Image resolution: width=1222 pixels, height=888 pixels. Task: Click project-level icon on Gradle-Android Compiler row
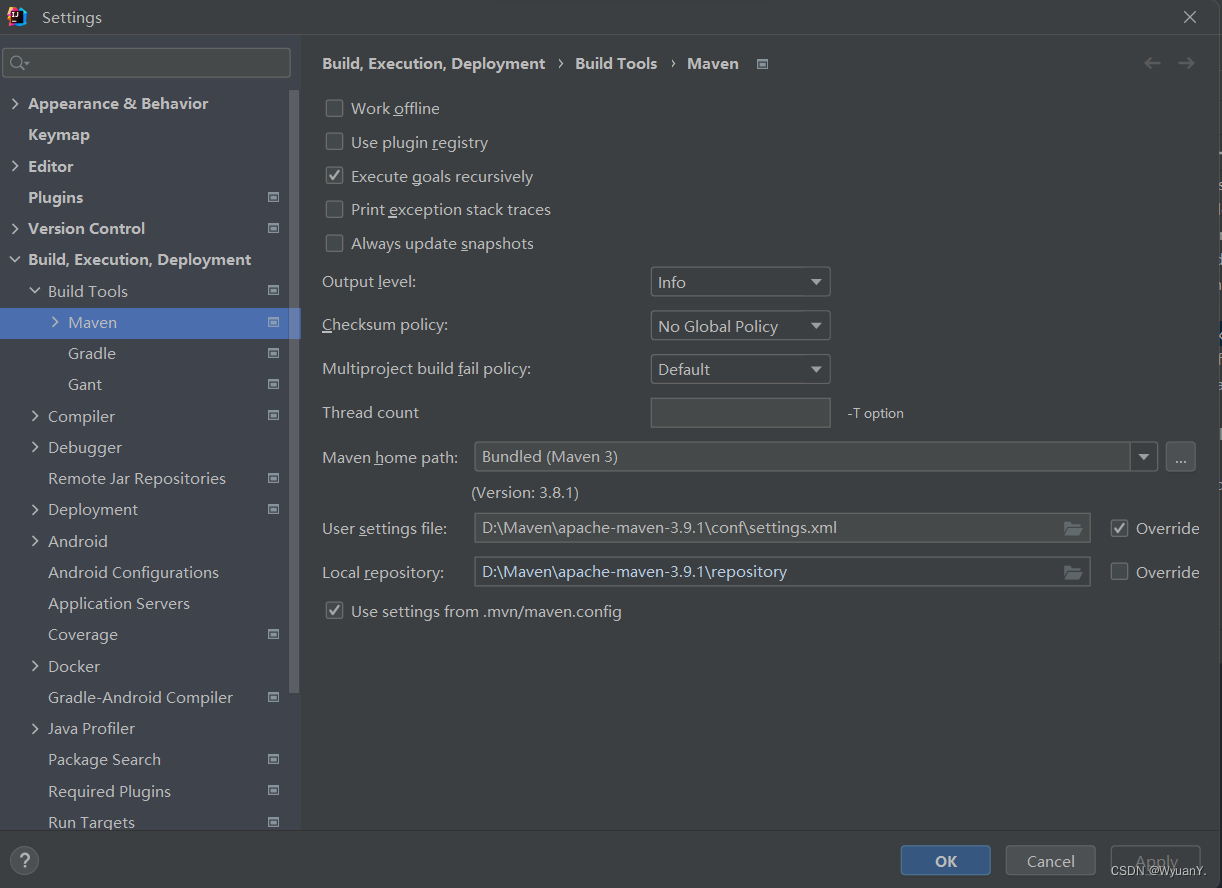coord(273,697)
